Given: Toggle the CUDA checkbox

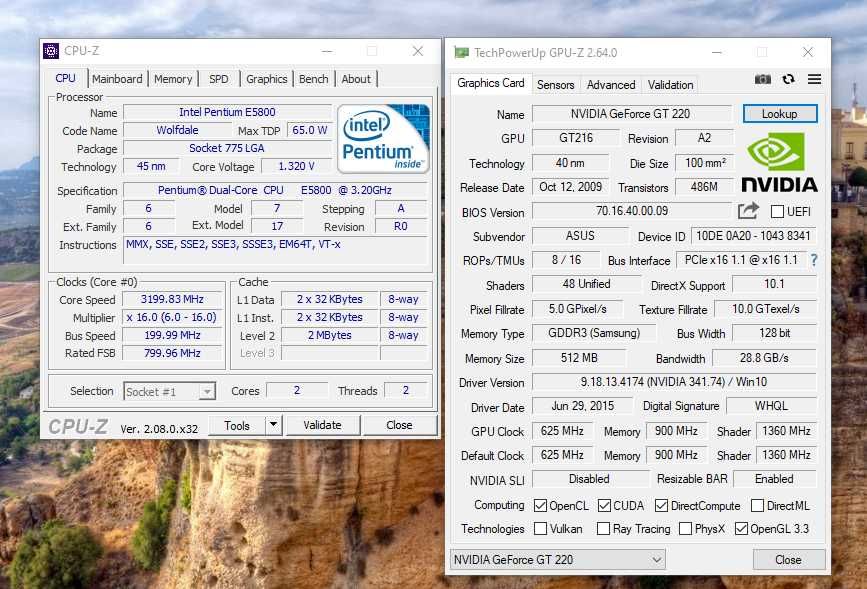Looking at the screenshot, I should (604, 505).
